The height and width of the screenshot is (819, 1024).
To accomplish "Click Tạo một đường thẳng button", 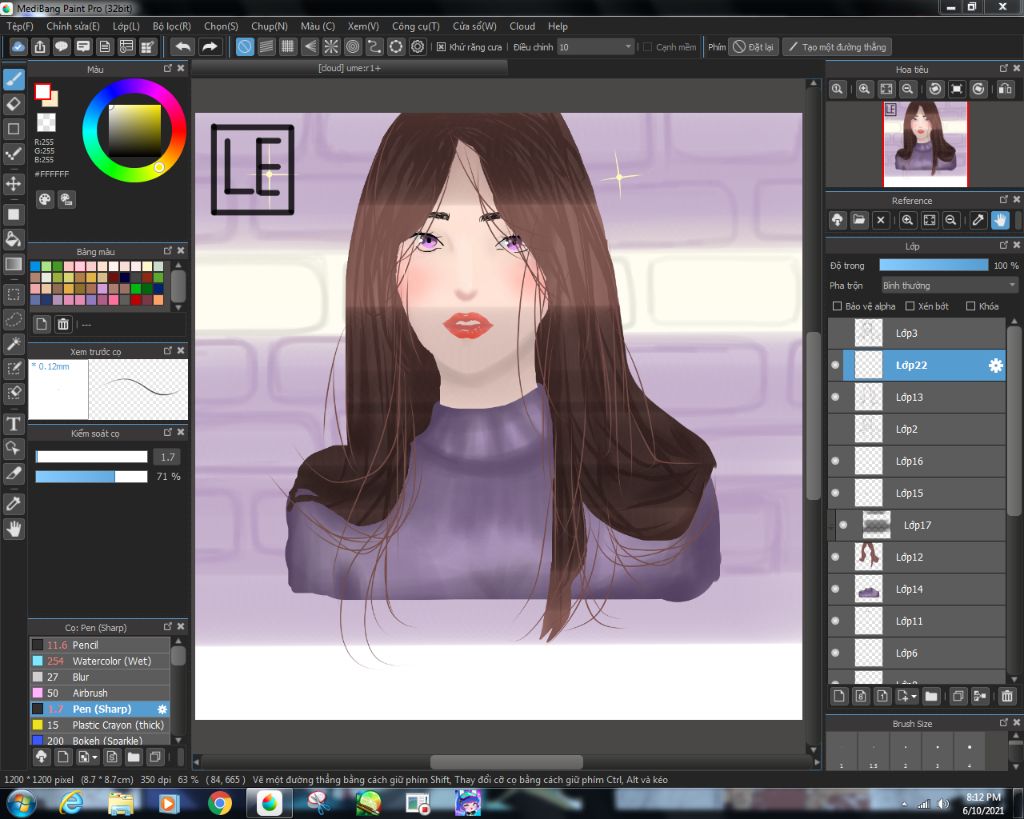I will tap(837, 47).
